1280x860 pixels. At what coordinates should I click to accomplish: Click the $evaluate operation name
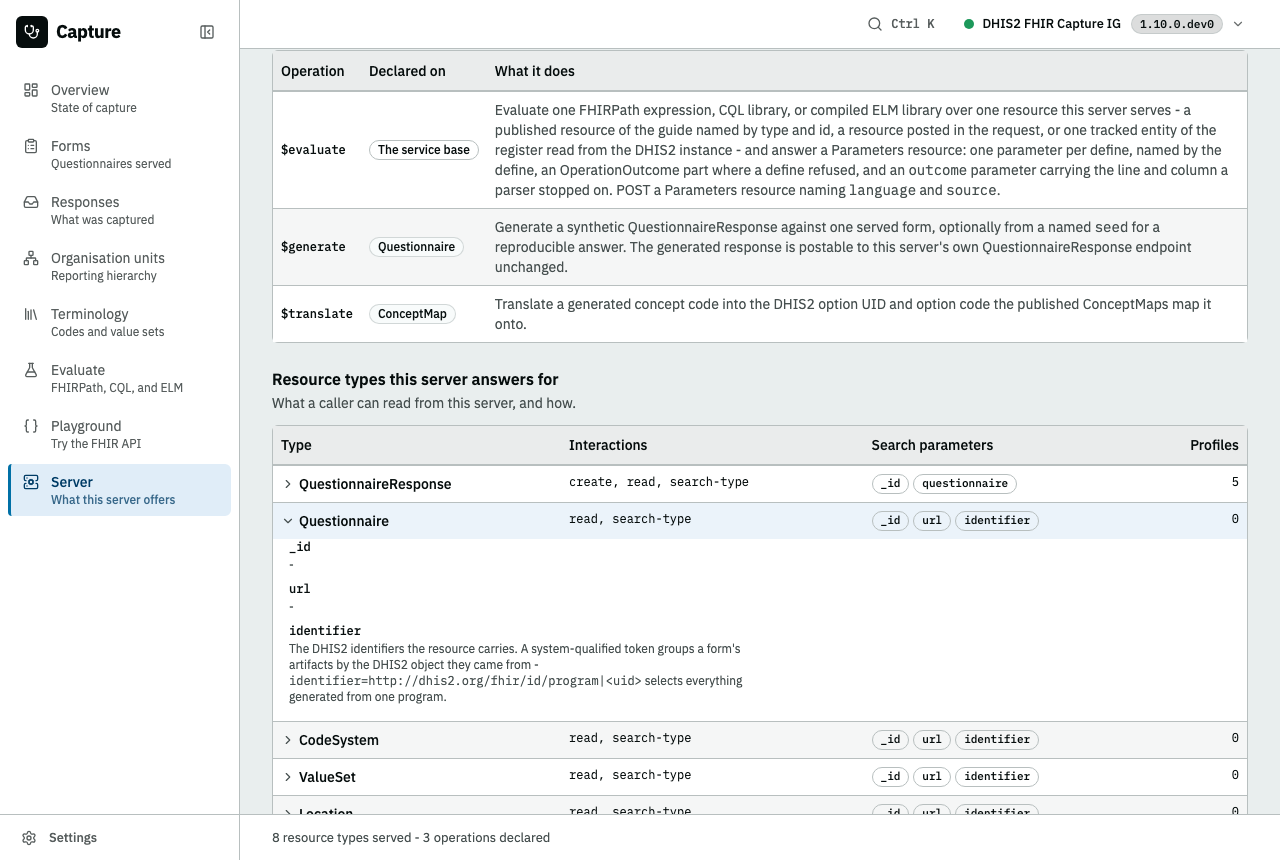click(x=313, y=150)
